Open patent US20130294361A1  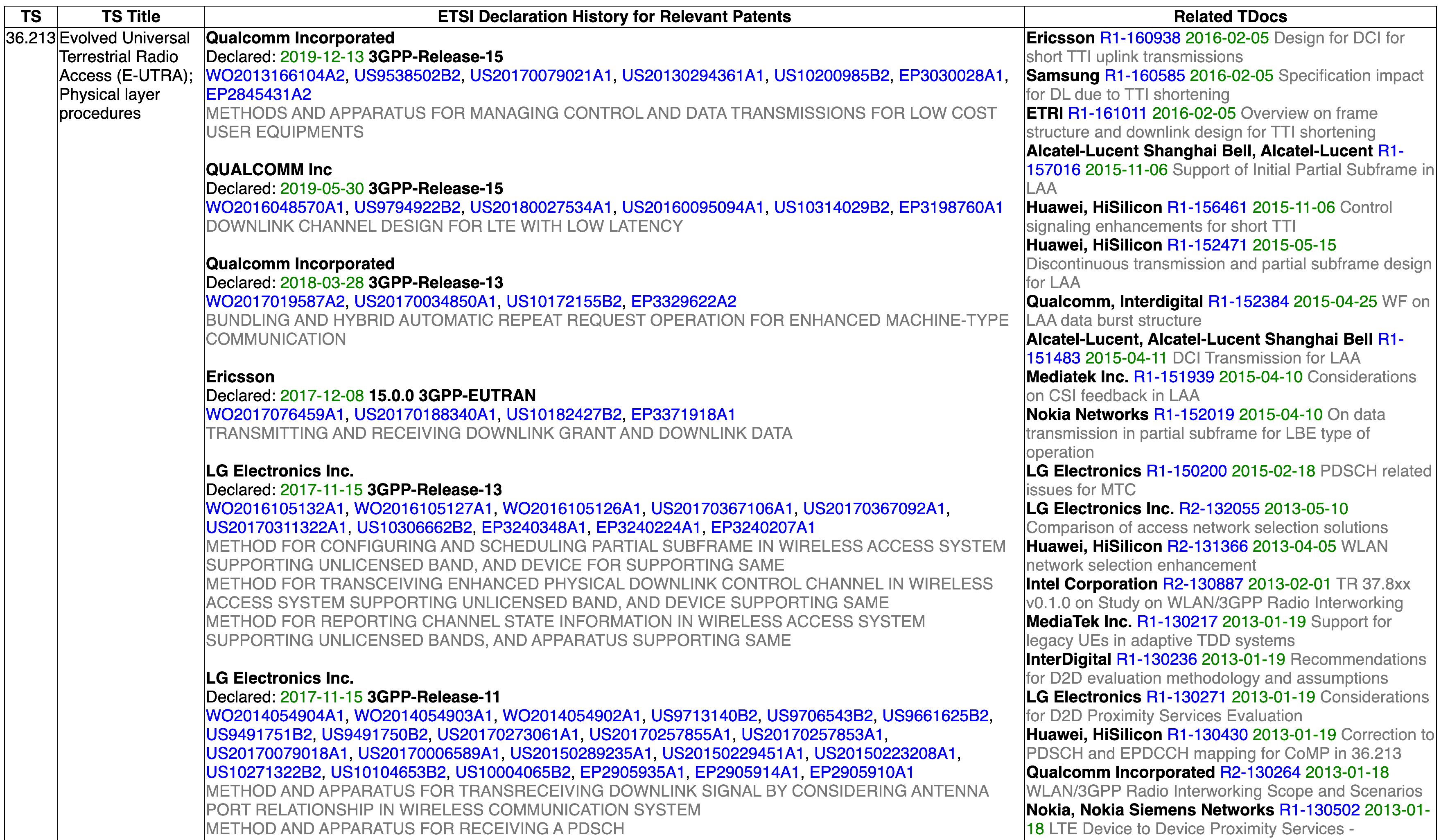pyautogui.click(x=693, y=75)
